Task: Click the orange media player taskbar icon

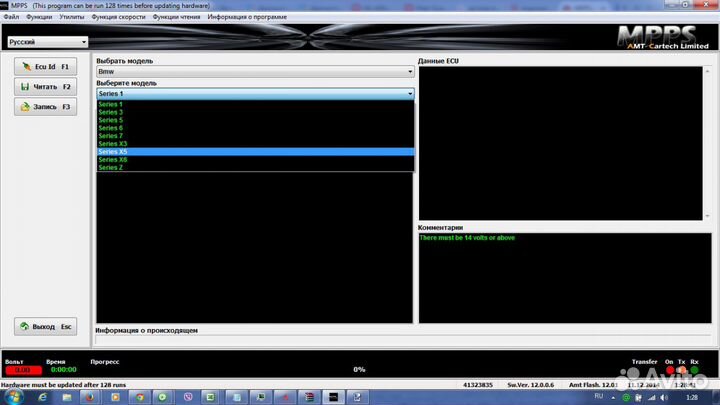Action: pyautogui.click(x=113, y=397)
